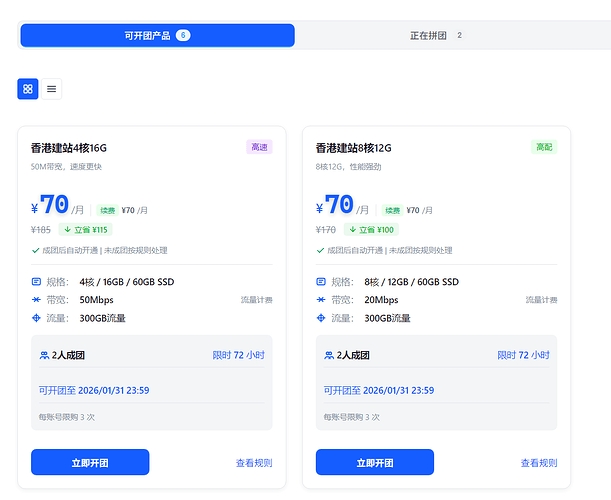Click the 可开团至 deadline on 4核16G card
611x500 pixels.
pos(94,390)
